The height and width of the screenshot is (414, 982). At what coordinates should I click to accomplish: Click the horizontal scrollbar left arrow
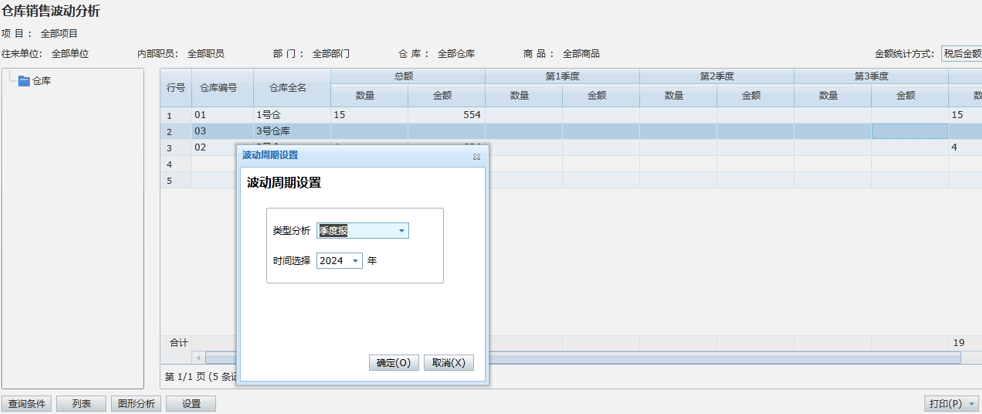pyautogui.click(x=198, y=358)
